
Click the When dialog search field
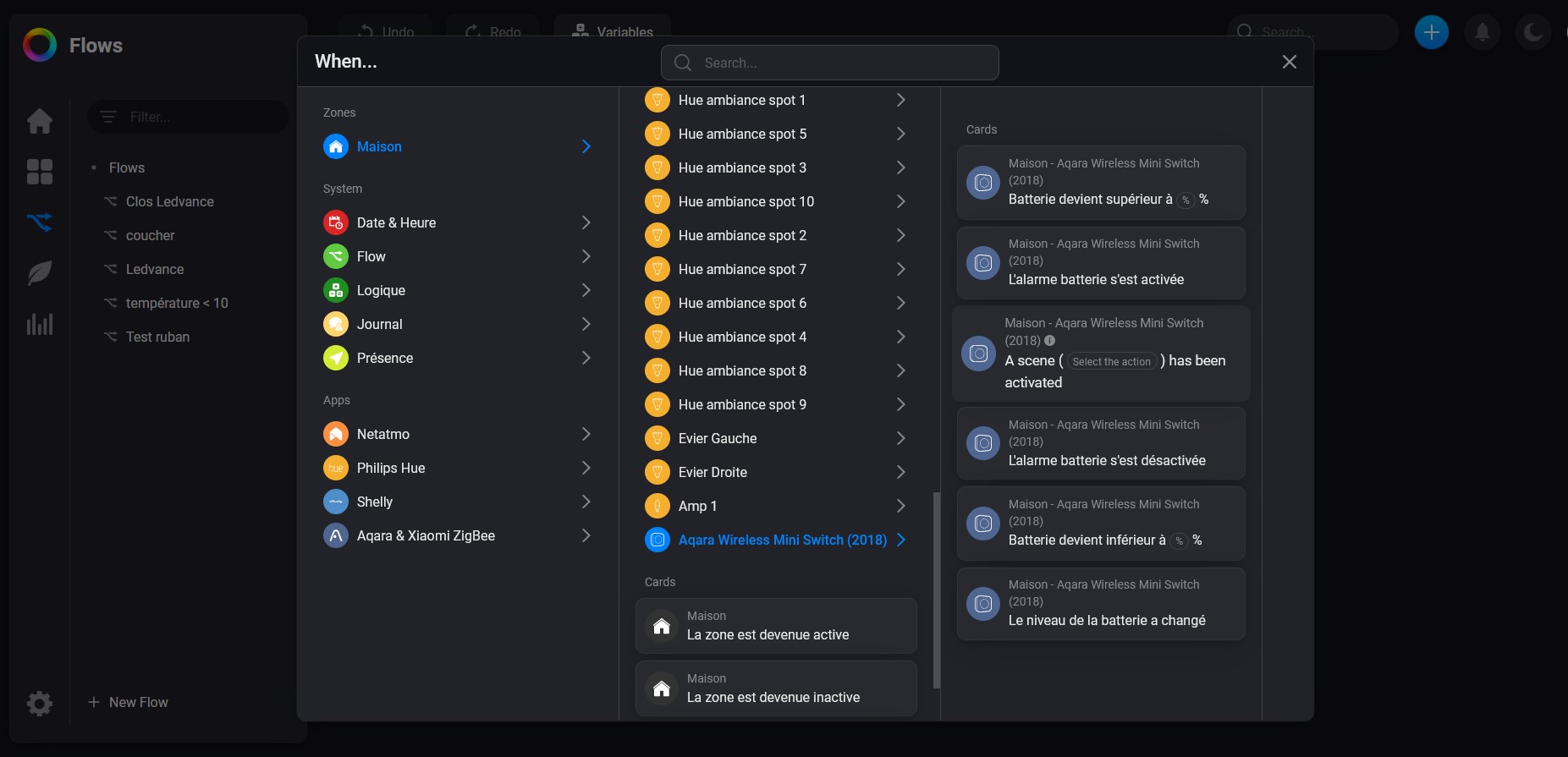830,63
